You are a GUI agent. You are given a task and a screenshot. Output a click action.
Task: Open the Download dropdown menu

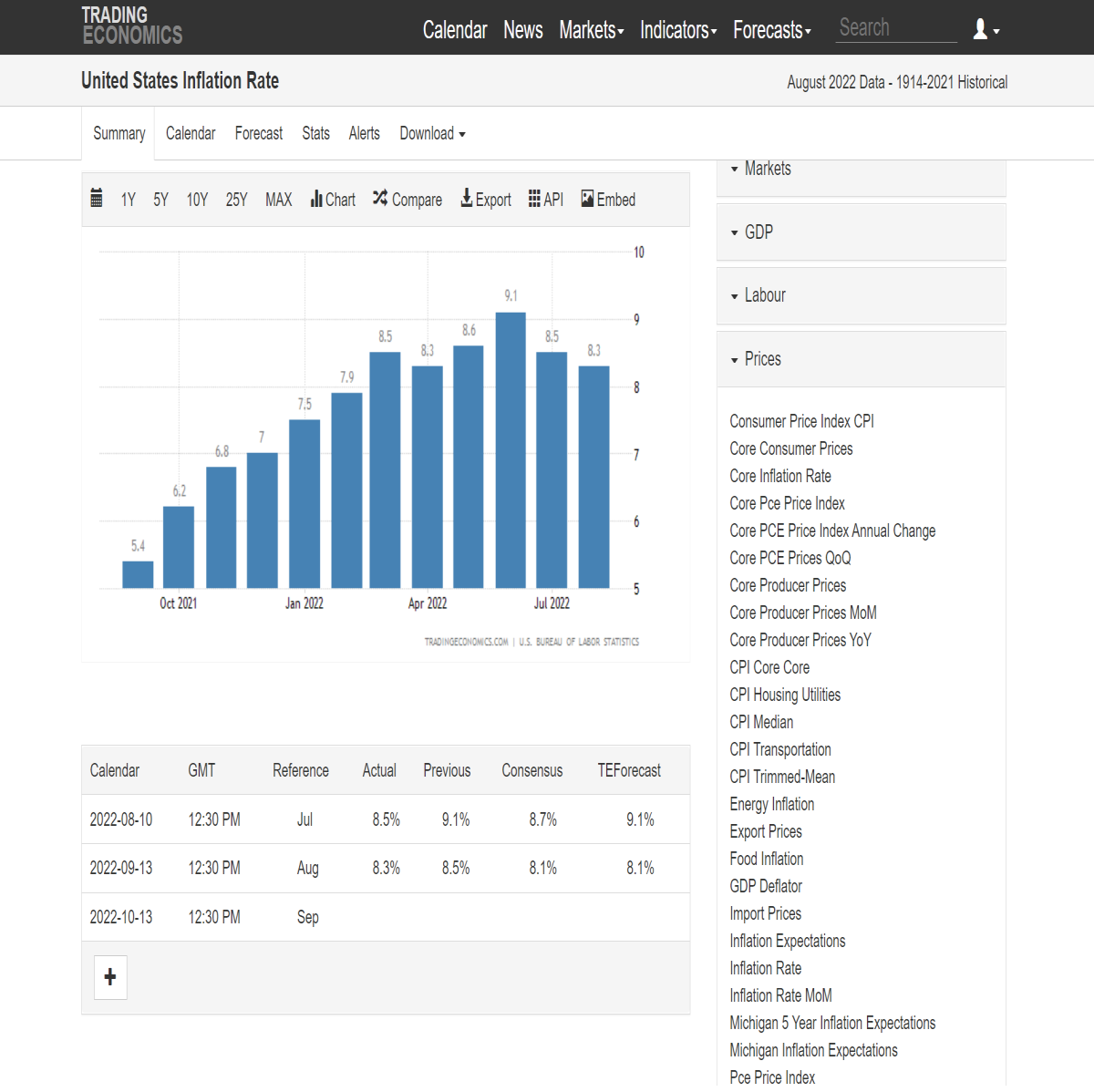432,133
